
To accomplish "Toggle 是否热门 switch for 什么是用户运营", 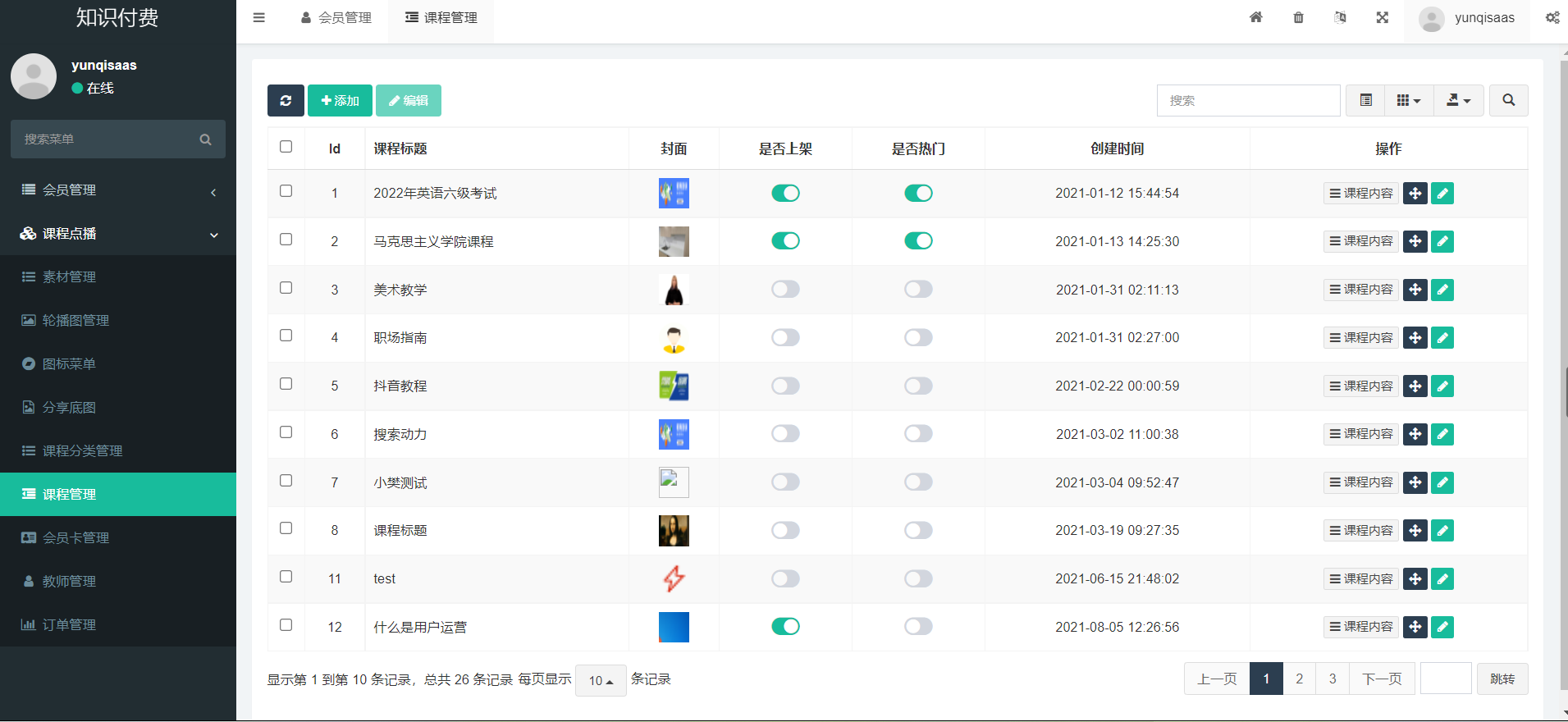I will [x=918, y=626].
